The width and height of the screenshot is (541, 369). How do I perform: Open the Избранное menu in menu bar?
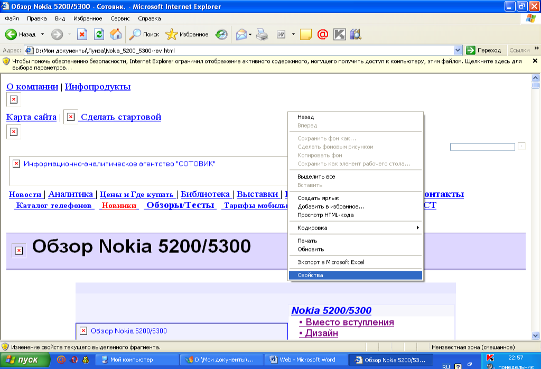pyautogui.click(x=88, y=18)
